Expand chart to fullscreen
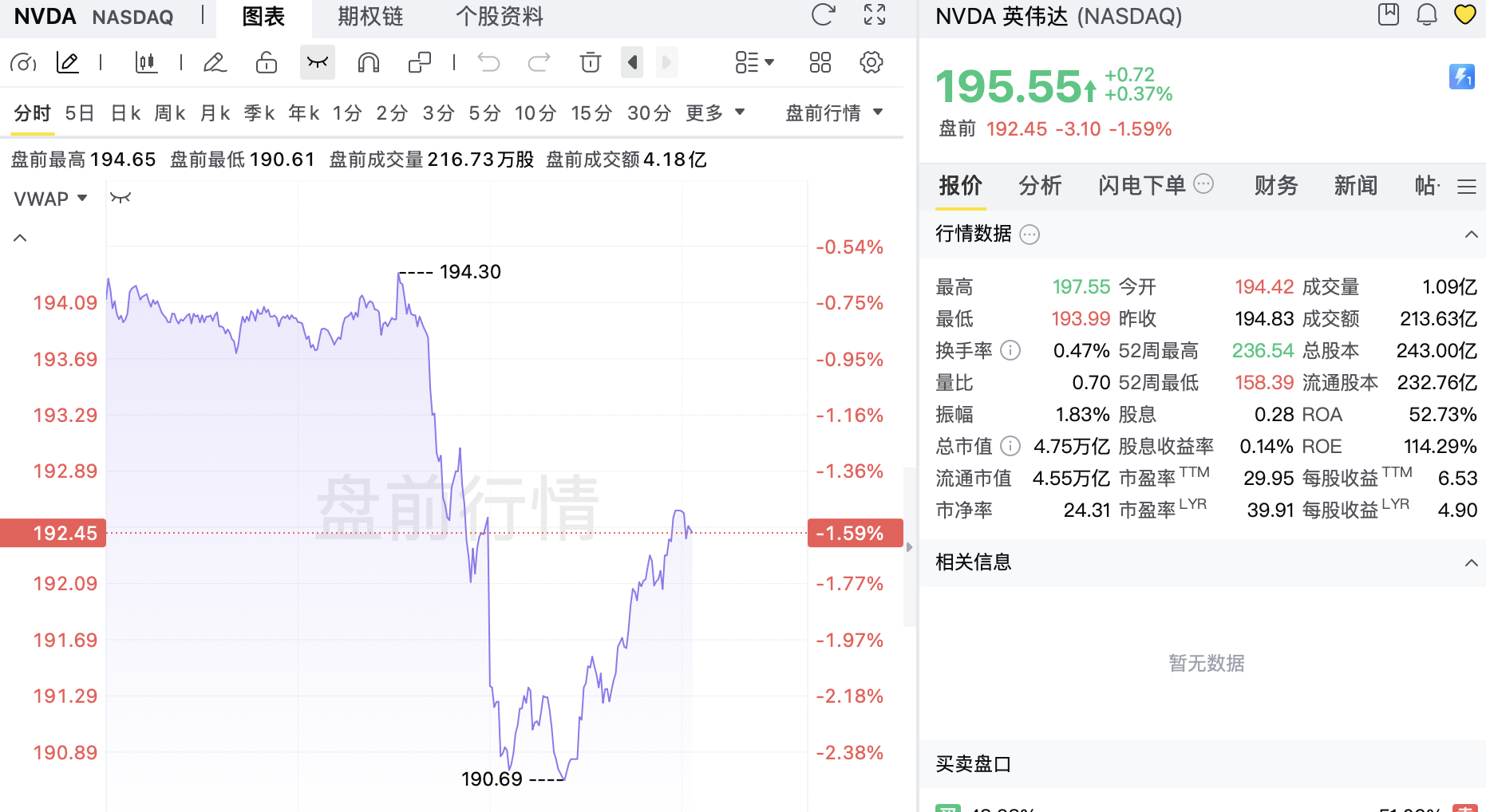 click(875, 15)
